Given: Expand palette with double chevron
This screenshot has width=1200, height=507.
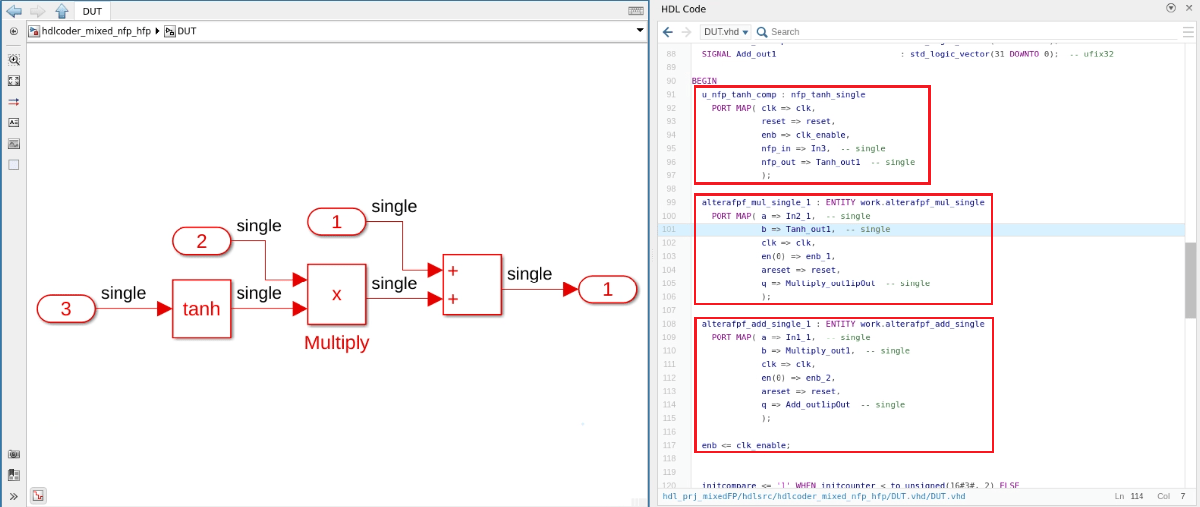Looking at the screenshot, I should click(14, 496).
